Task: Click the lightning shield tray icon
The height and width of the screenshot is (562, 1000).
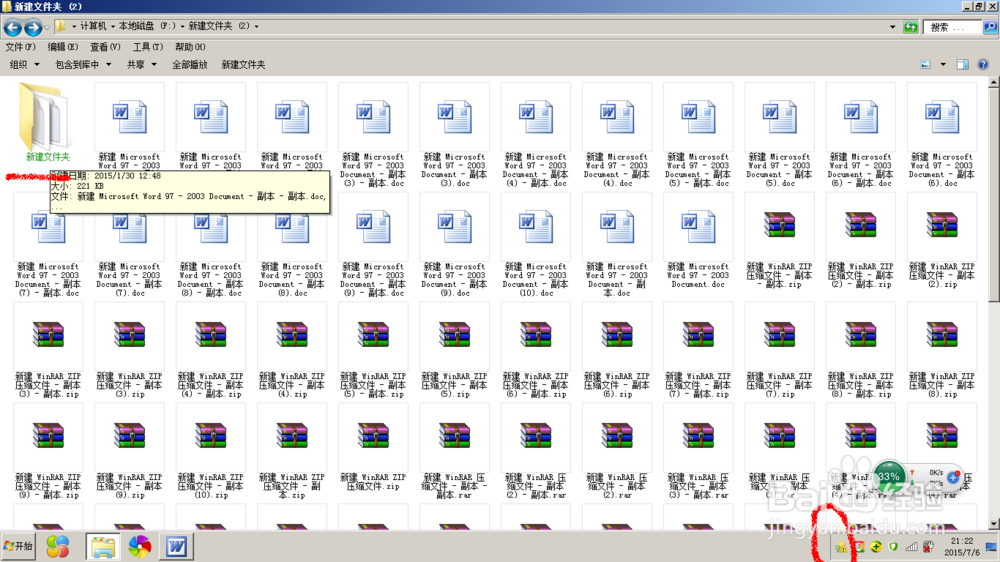Action: tap(893, 547)
